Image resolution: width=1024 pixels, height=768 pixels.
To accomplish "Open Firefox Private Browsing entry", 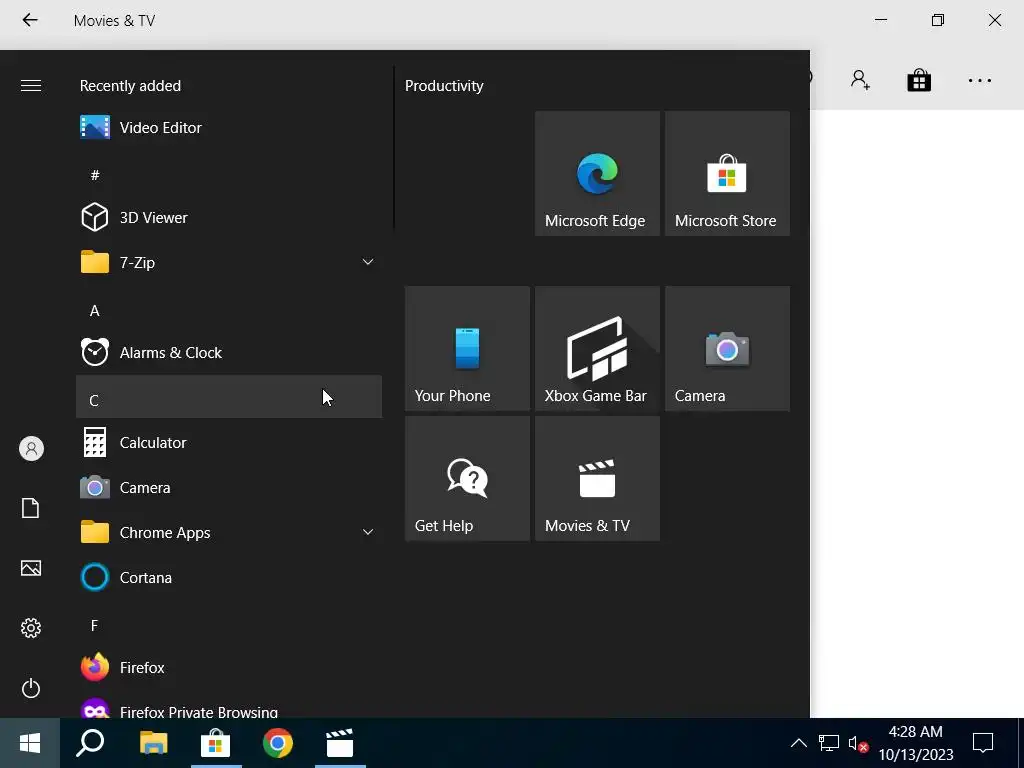I will (229, 708).
